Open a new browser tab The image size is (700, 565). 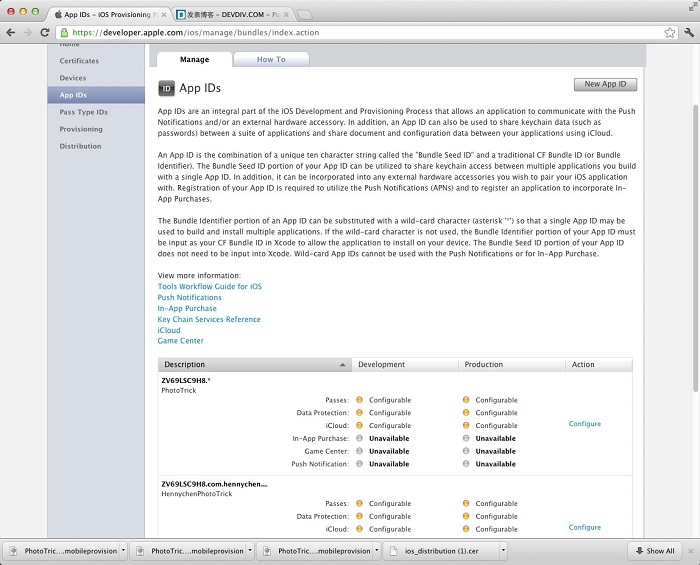pos(304,15)
